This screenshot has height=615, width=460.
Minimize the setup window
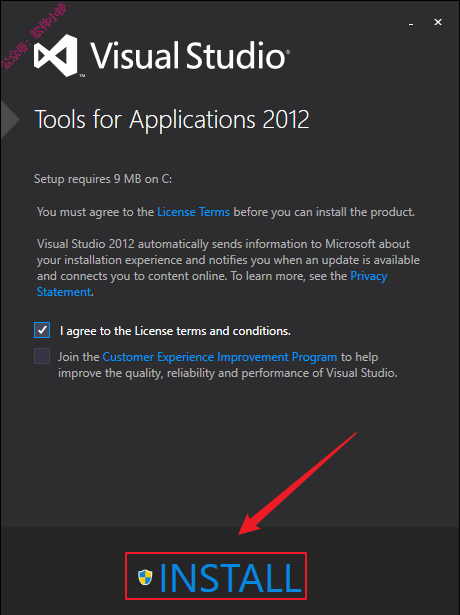pos(411,23)
